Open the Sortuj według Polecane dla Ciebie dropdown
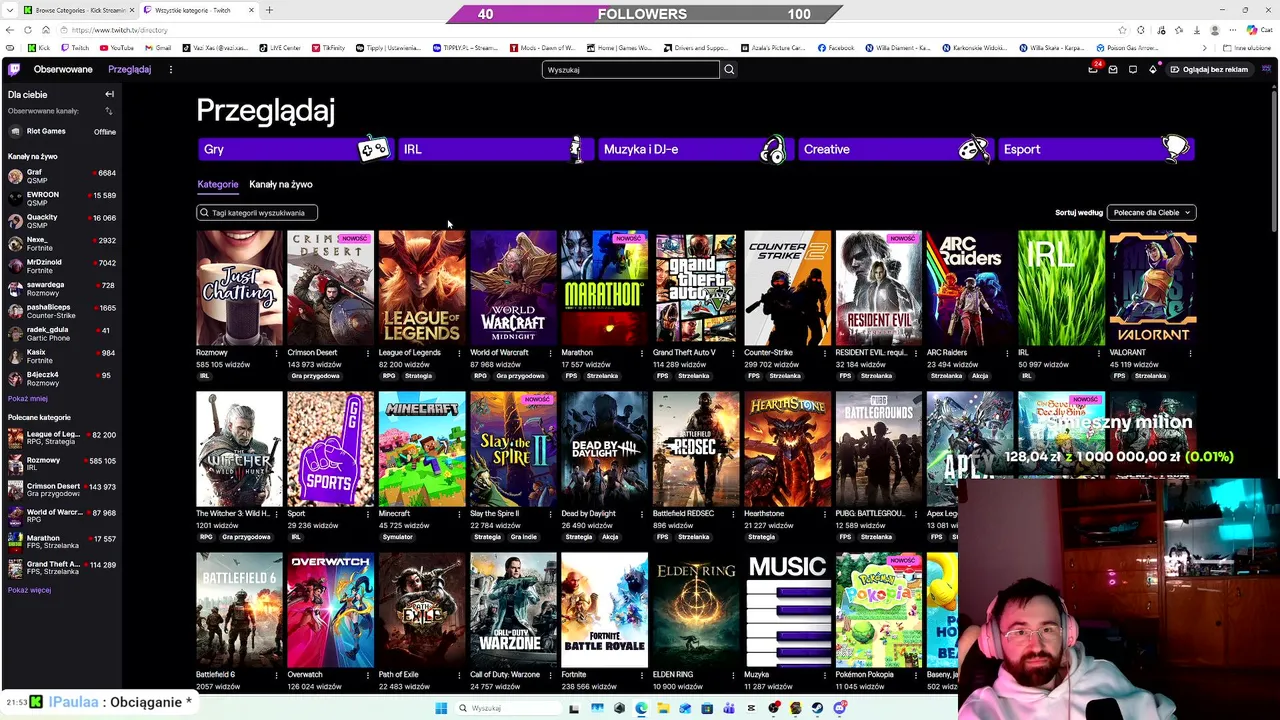1280x720 pixels. (1151, 212)
